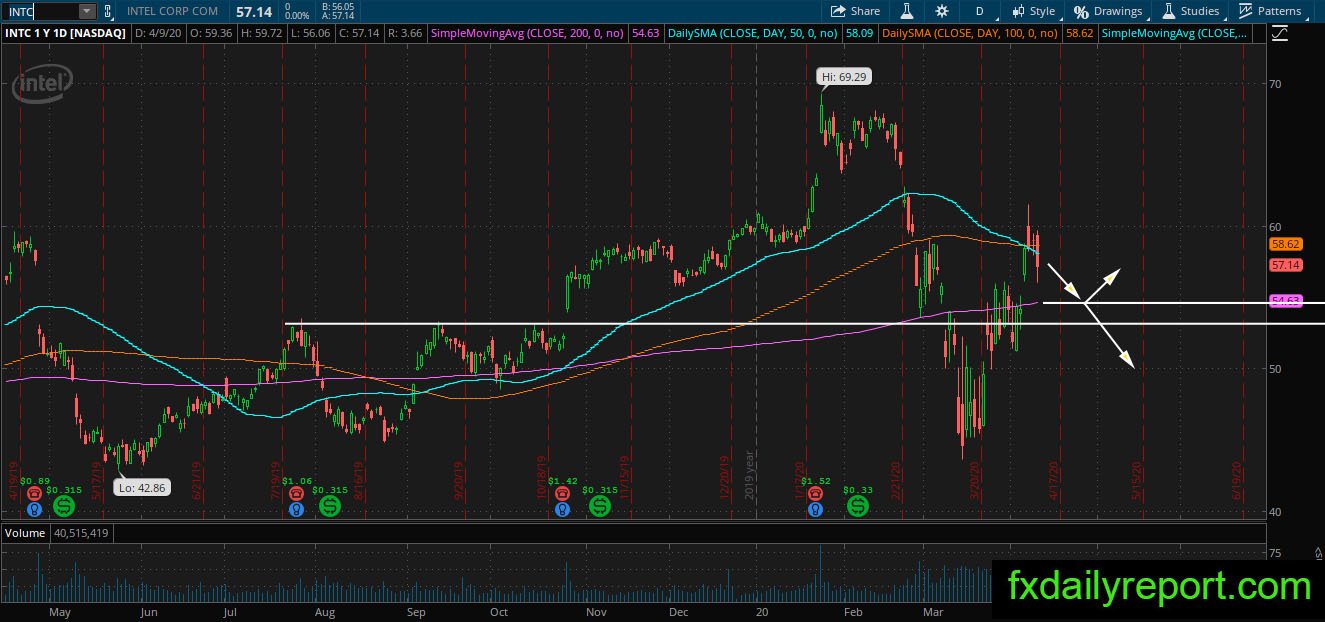Select the SimpleMovingAvg (CLOSE, 200, 0, no) study label
Image resolution: width=1325 pixels, height=622 pixels.
[527, 33]
